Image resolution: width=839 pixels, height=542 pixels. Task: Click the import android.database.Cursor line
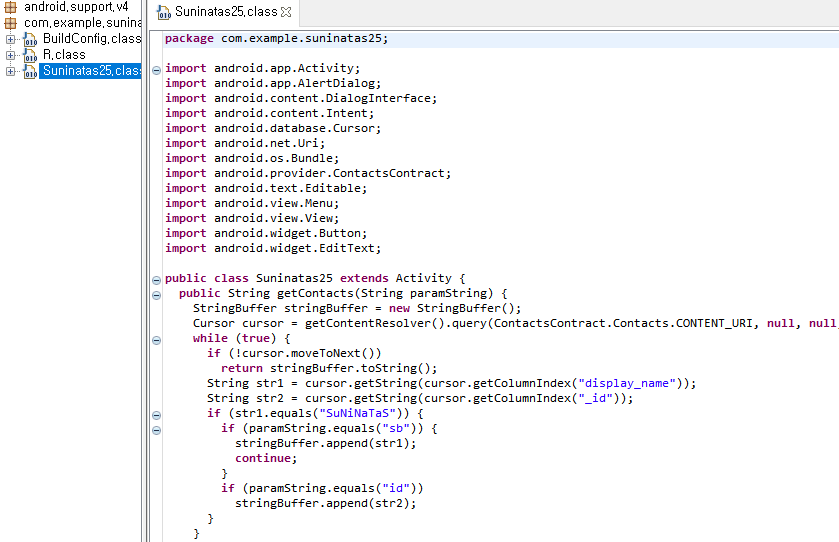273,128
